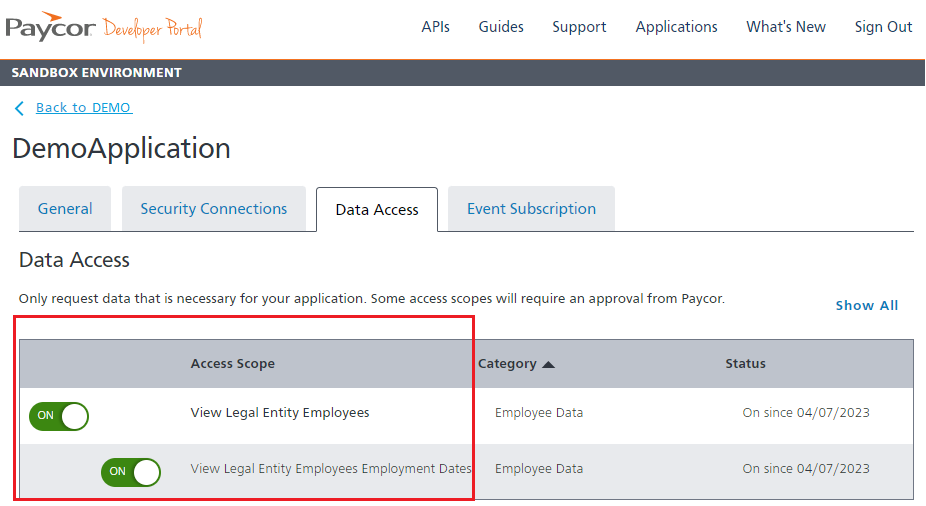Select the Data Access tab
The width and height of the screenshot is (926, 506).
click(377, 210)
